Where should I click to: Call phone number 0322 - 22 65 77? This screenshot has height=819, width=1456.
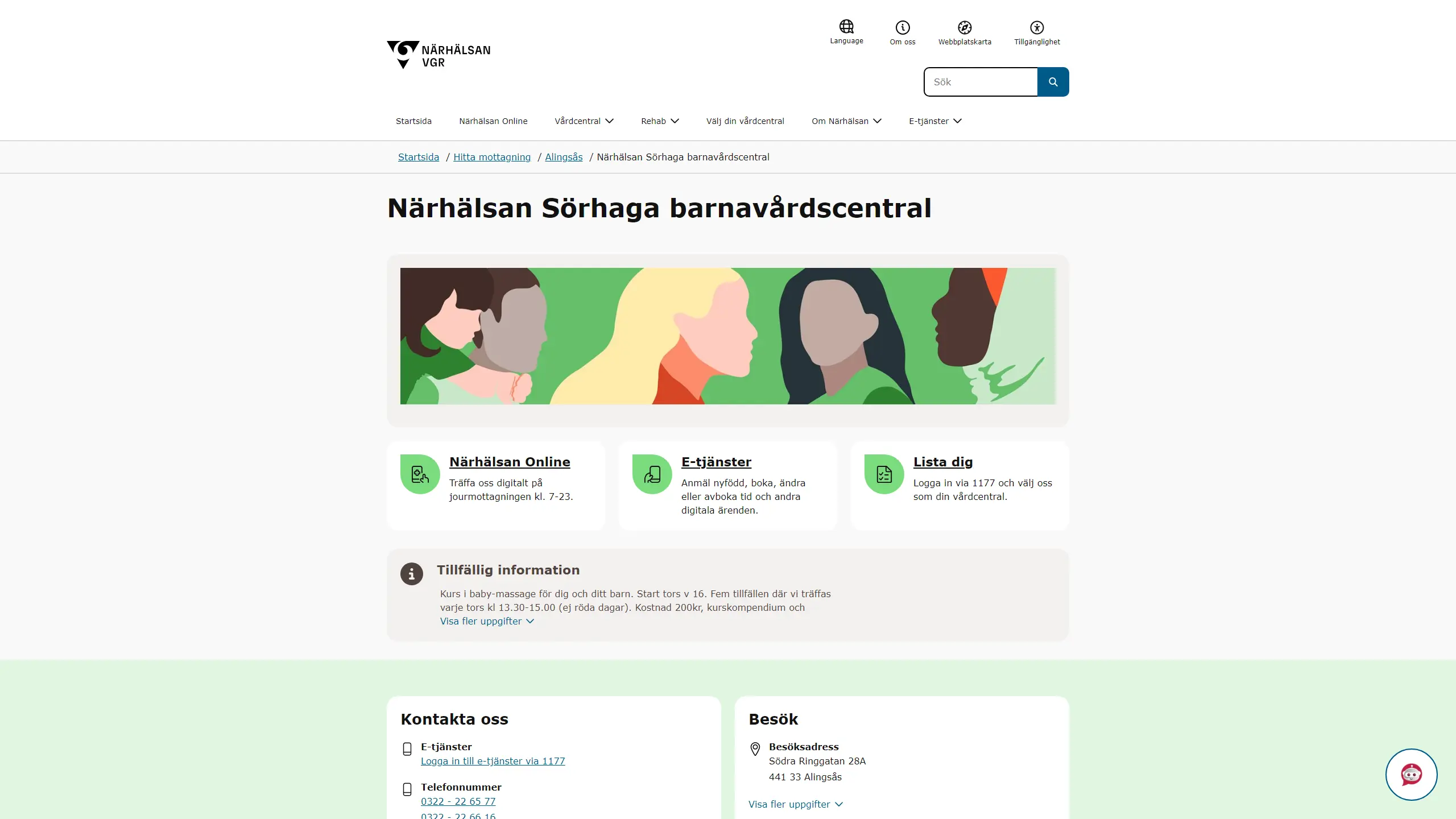click(x=458, y=801)
